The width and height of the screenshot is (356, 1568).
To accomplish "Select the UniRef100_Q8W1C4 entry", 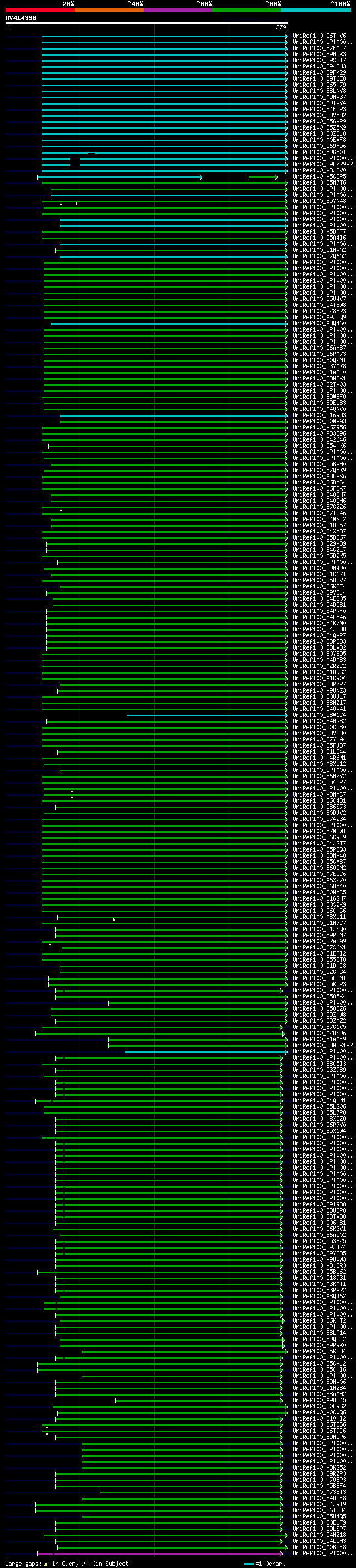I will pos(319,715).
